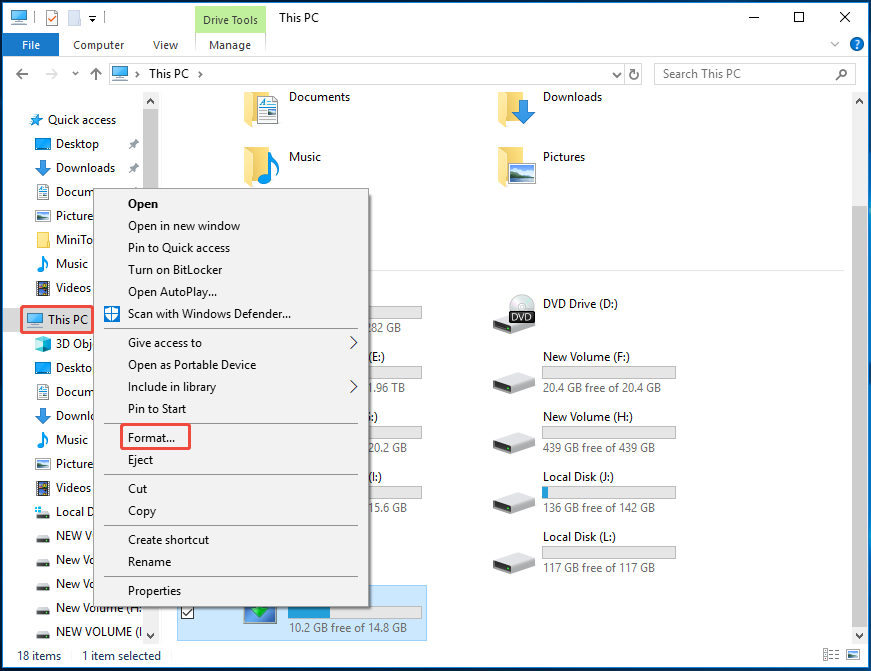The image size is (871, 671).
Task: Click navigation pane scroll up arrow
Action: (x=150, y=101)
